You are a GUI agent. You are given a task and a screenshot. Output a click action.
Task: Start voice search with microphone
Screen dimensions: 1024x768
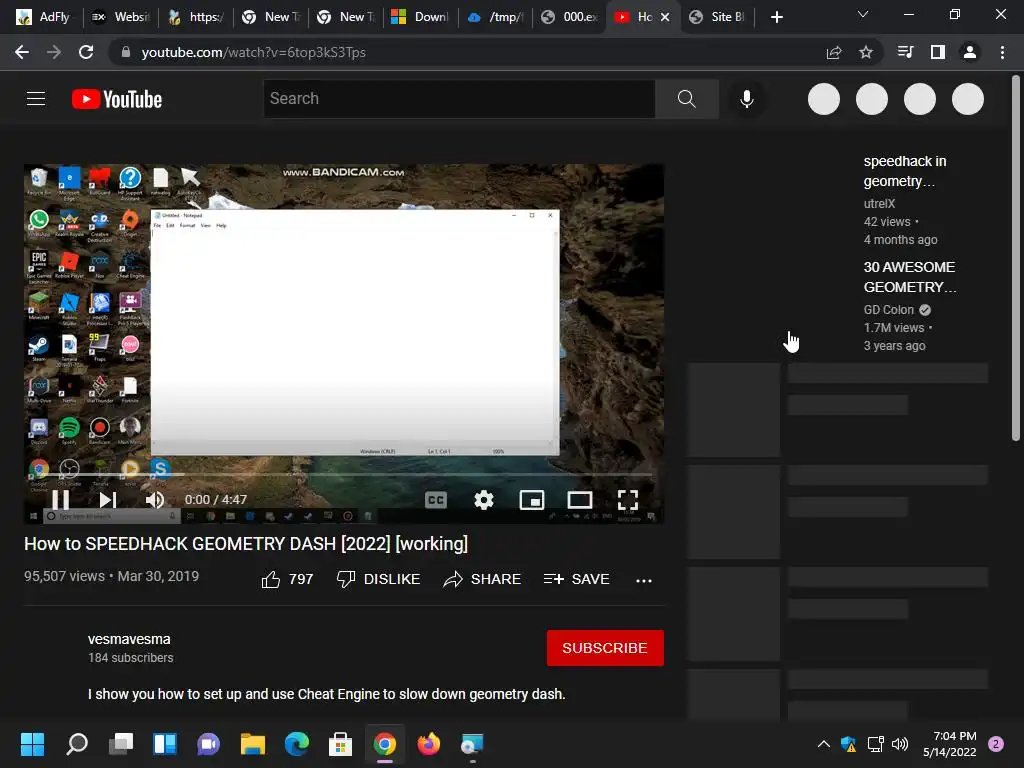click(746, 99)
